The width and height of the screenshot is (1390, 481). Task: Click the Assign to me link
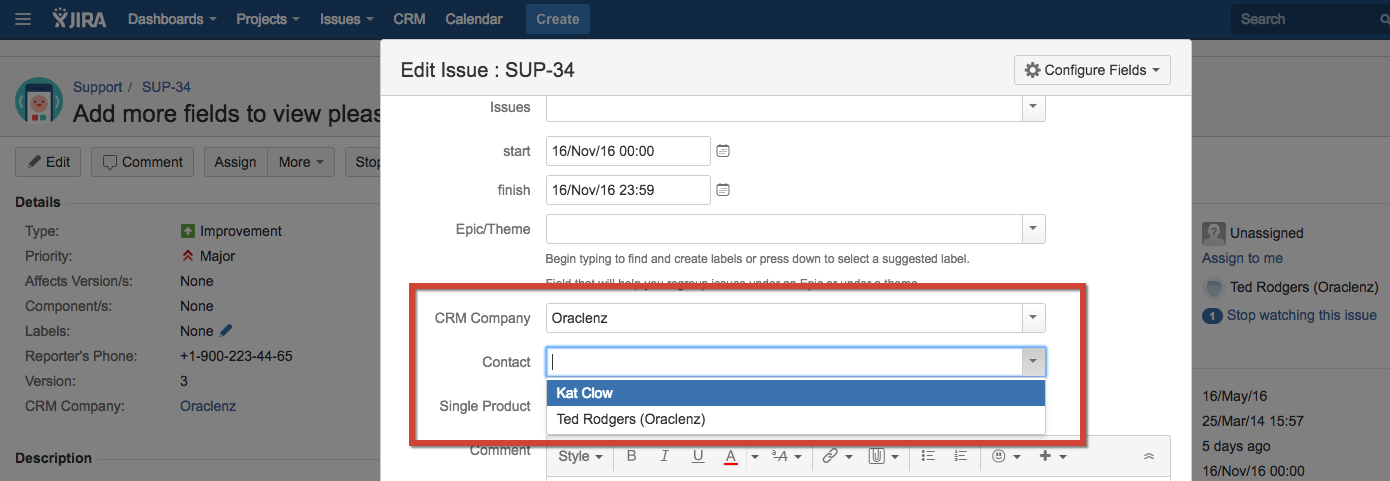[1243, 258]
